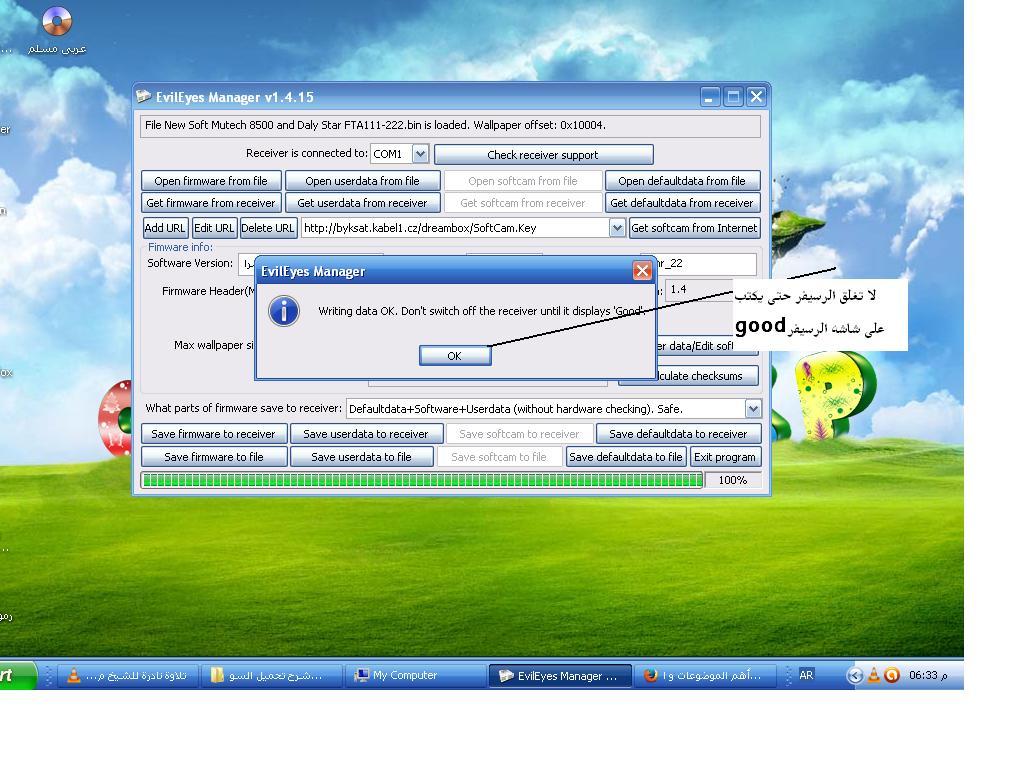This screenshot has height=768, width=1024.
Task: Open the disc shortcut on the desktop
Action: [57, 30]
